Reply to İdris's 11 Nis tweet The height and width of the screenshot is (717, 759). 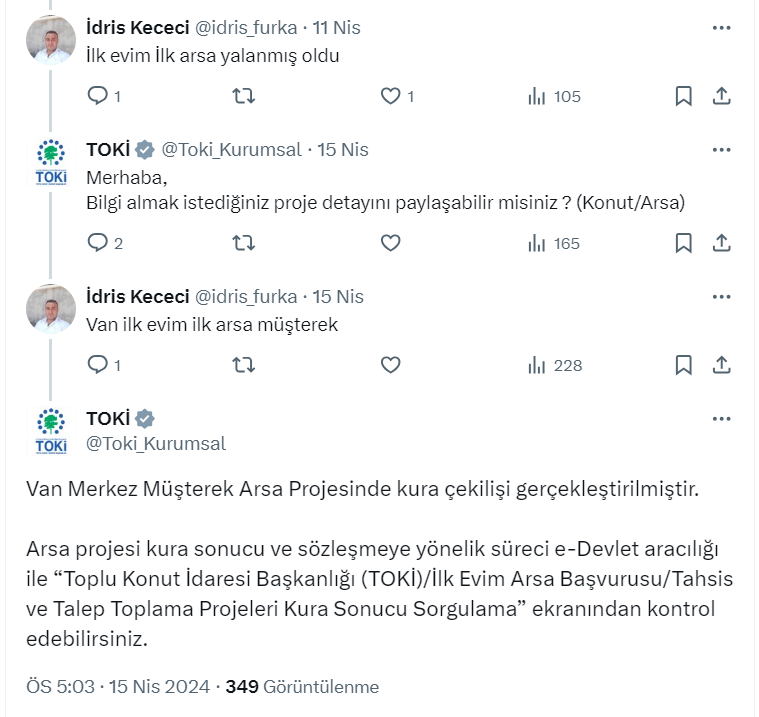coord(98,96)
